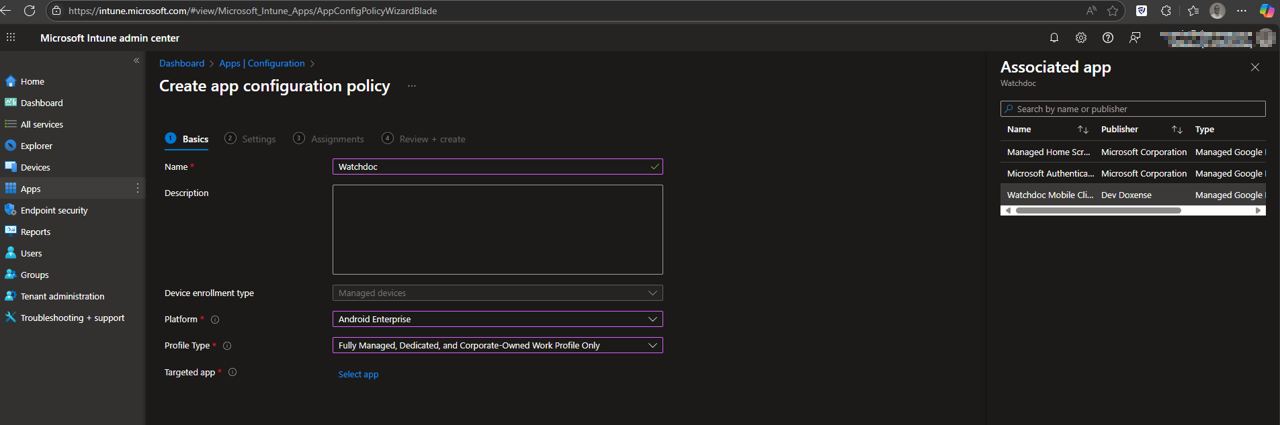This screenshot has height=425, width=1280.
Task: Click scrollbar right arrow in app list
Action: (x=1259, y=211)
